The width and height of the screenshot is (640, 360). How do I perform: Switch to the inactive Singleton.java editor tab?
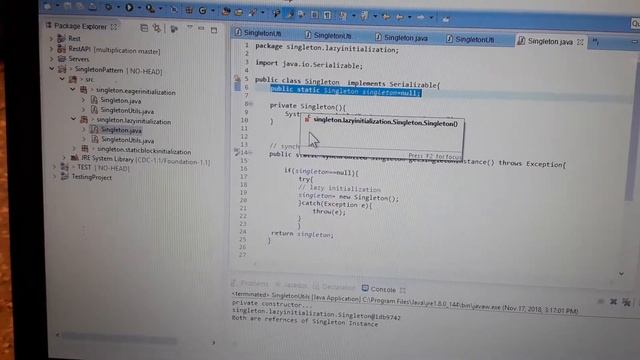[x=406, y=38]
